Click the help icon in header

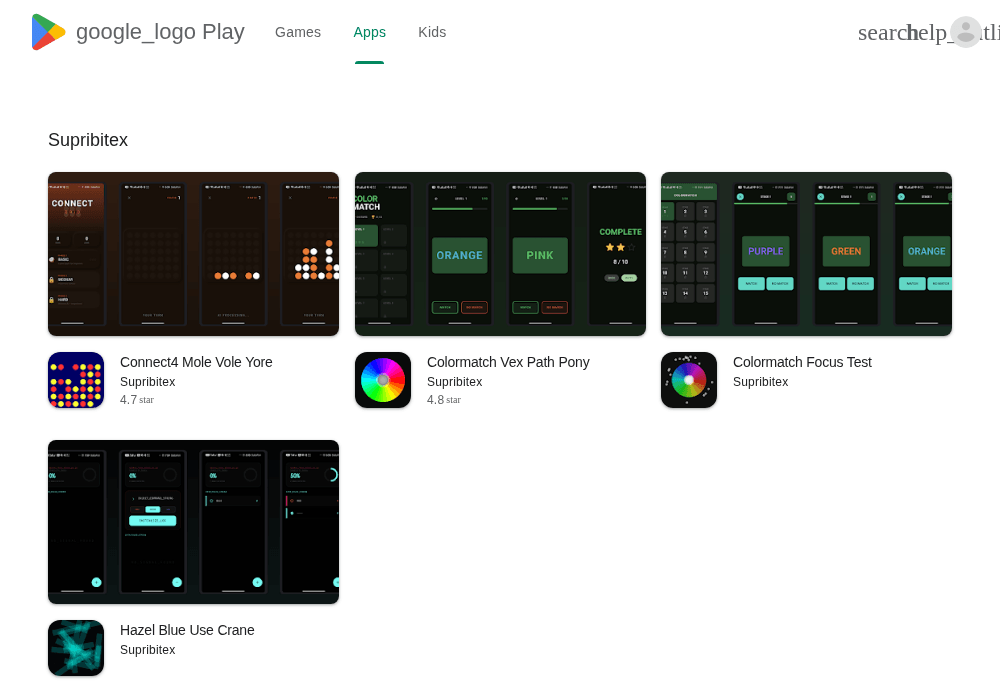[929, 33]
